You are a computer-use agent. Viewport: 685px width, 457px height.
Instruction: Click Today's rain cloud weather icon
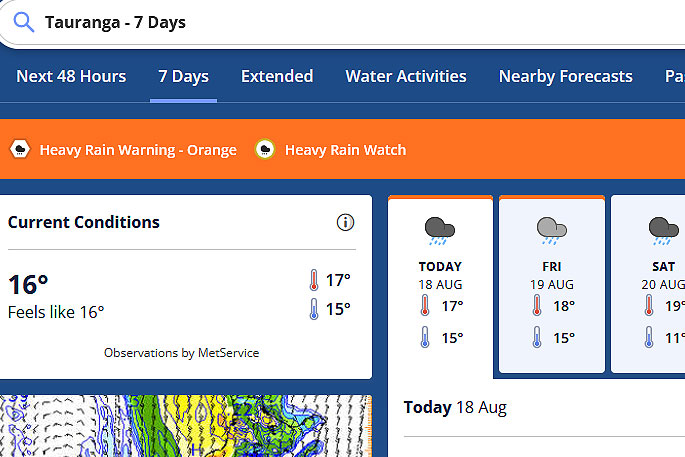point(439,231)
